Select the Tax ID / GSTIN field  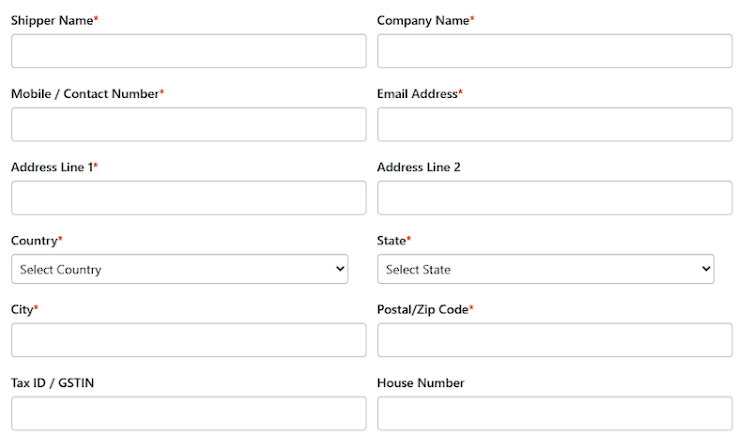point(188,413)
